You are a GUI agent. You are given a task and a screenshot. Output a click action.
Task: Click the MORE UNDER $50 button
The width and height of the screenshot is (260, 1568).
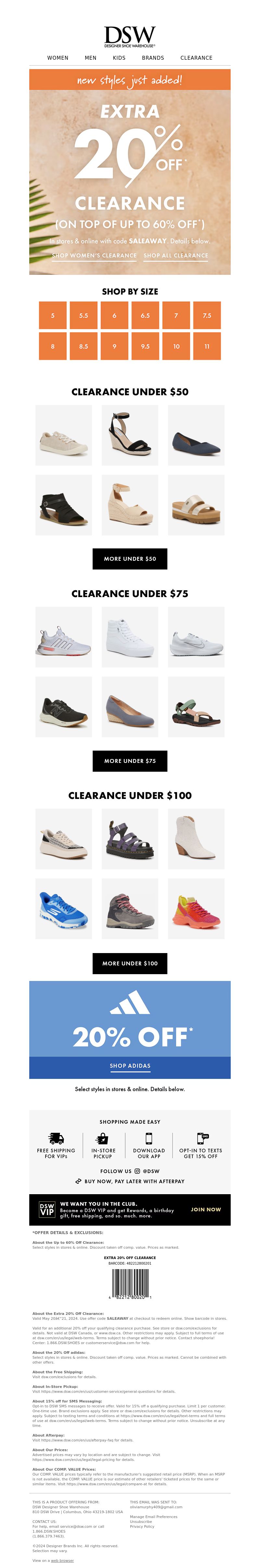pos(130,558)
